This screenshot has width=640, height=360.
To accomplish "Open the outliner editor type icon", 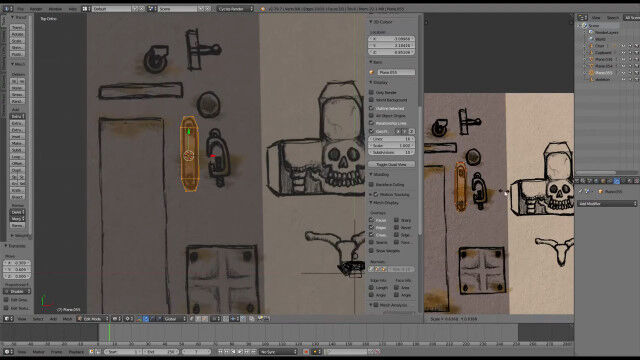I will (582, 18).
